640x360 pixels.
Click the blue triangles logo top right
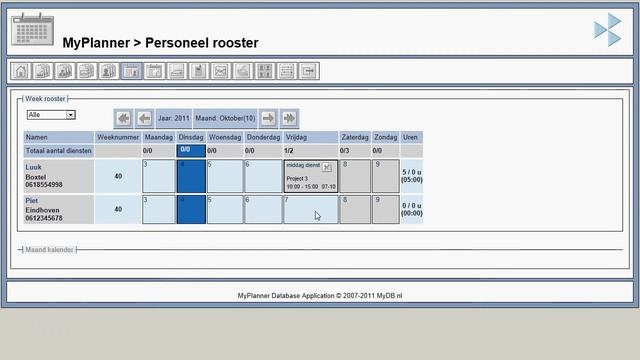[x=608, y=29]
